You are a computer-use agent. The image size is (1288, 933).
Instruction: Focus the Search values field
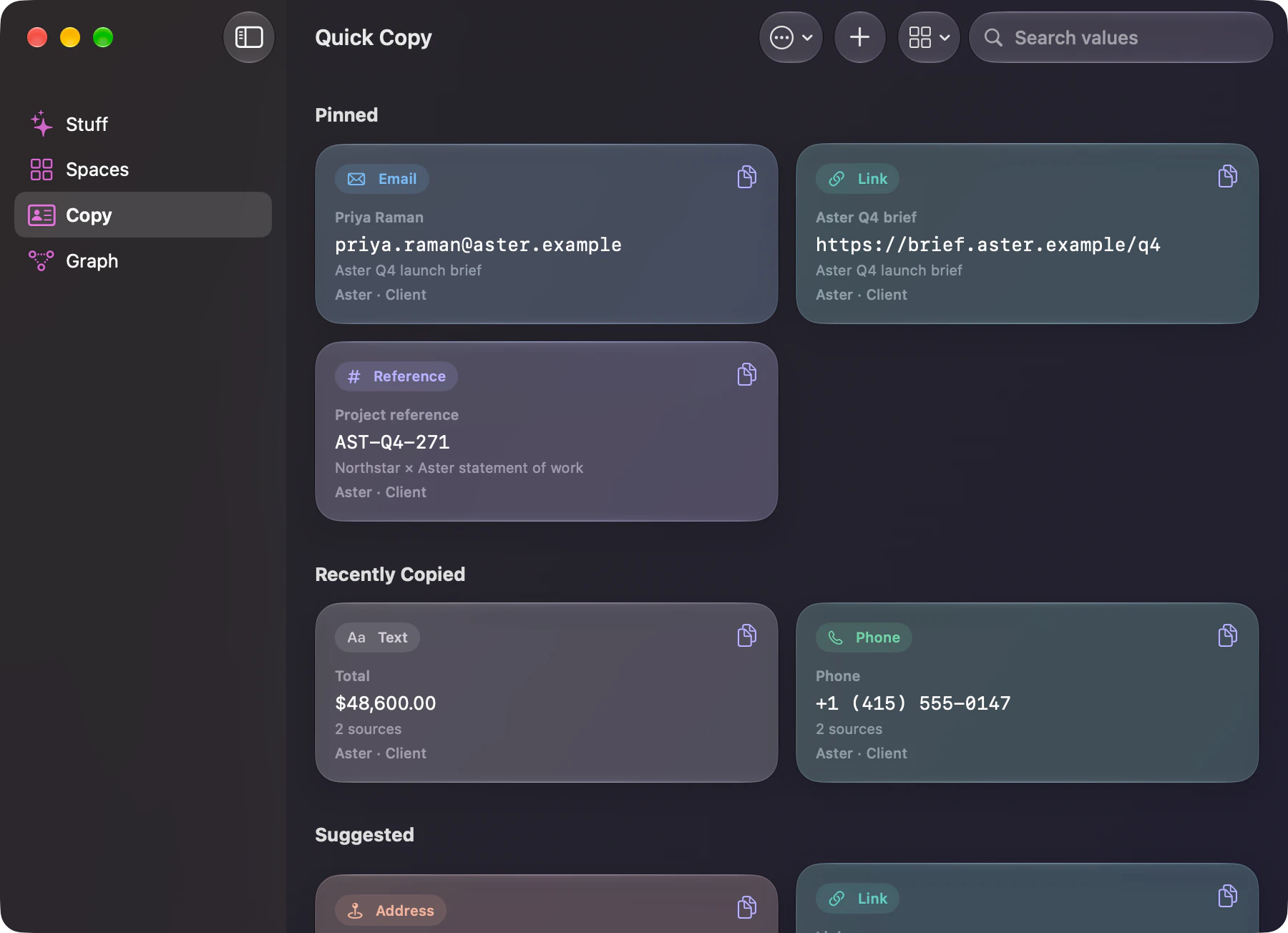(x=1121, y=37)
